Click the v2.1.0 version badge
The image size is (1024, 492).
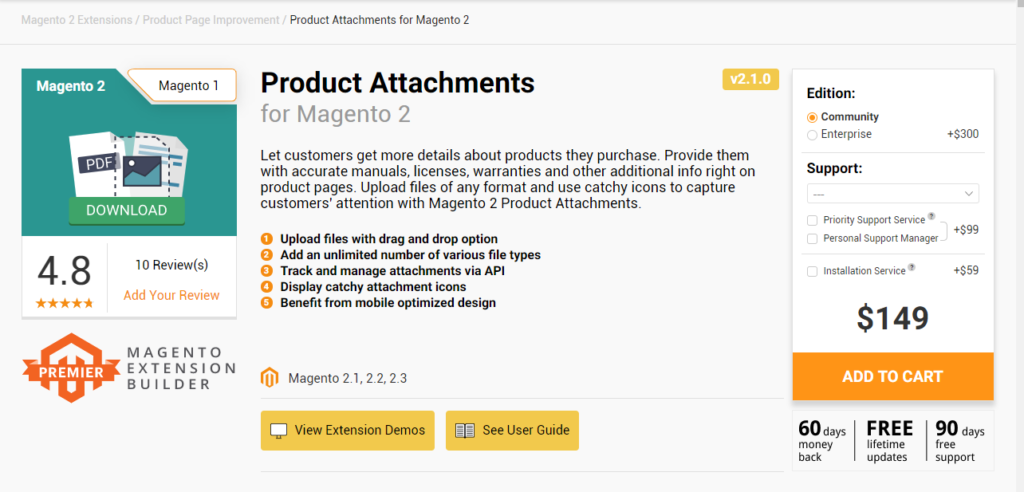tap(750, 79)
